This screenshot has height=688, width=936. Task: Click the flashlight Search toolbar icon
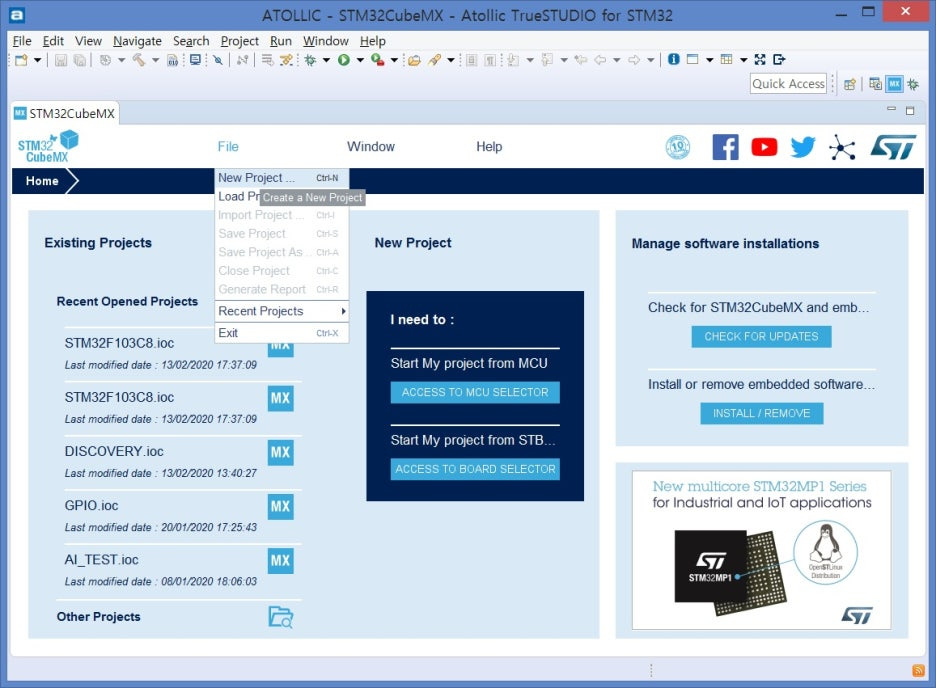click(x=435, y=60)
